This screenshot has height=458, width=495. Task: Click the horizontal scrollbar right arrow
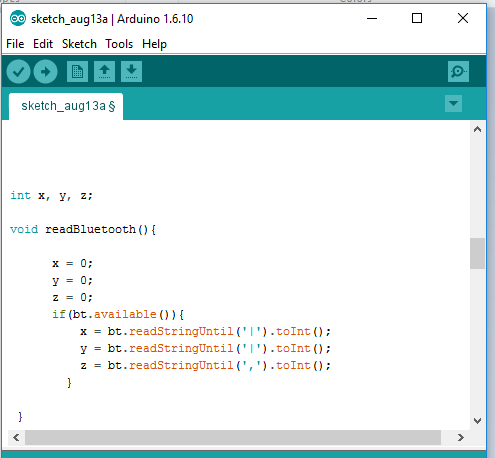461,437
